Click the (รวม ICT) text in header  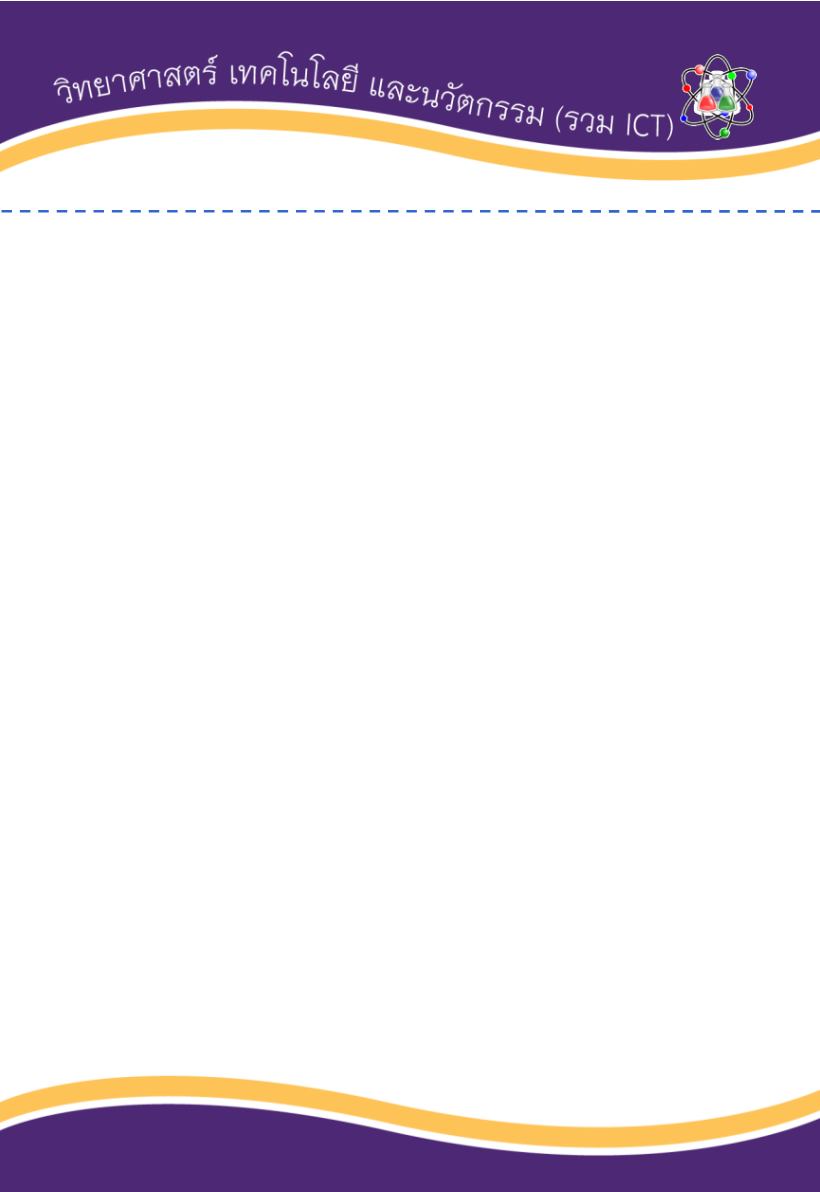point(615,125)
